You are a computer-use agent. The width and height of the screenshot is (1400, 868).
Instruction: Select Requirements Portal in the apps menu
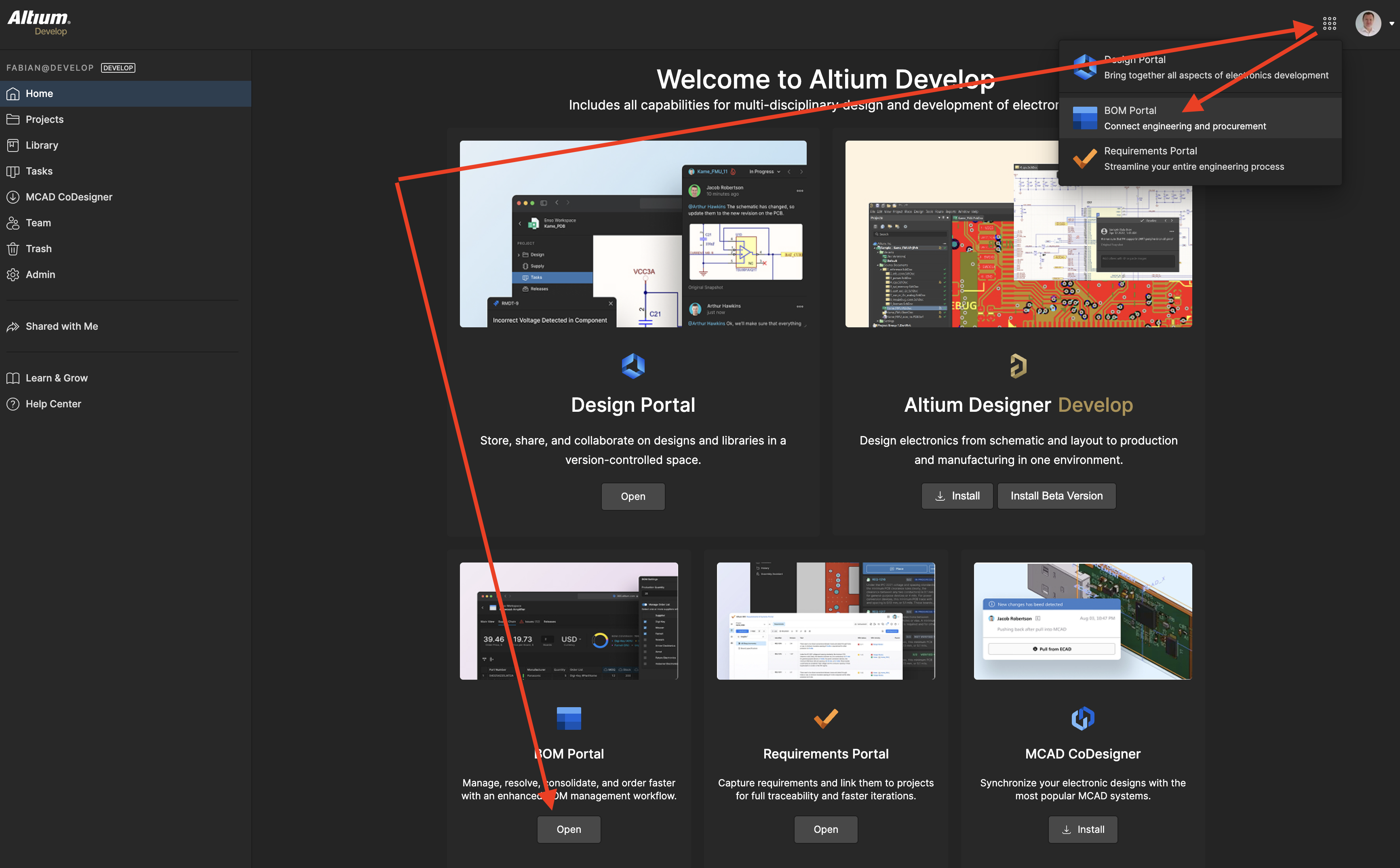tap(1200, 158)
